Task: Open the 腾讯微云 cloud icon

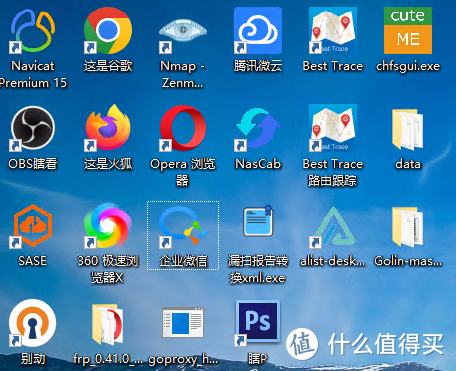Action: tap(258, 31)
